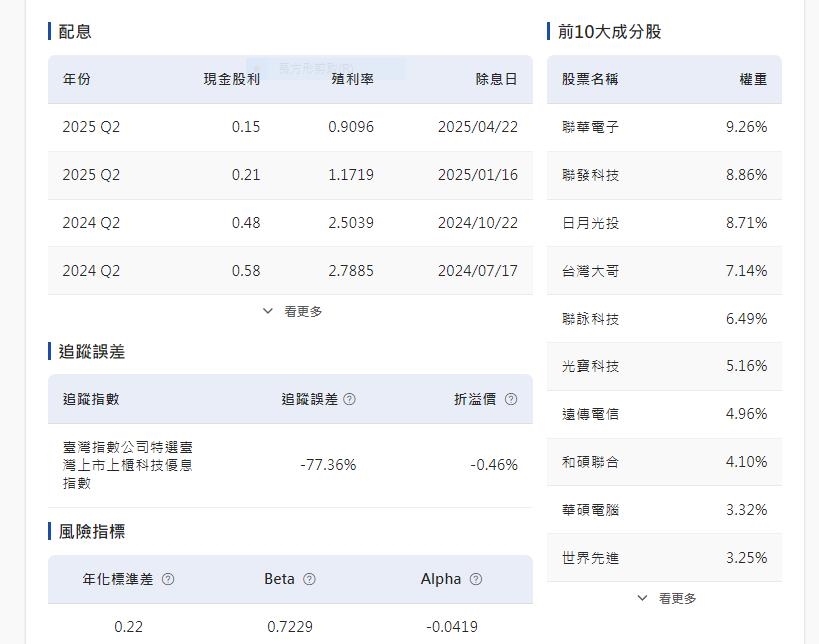
Task: Click tracking index name 臺灣指數公司特選
Action: pos(127,465)
